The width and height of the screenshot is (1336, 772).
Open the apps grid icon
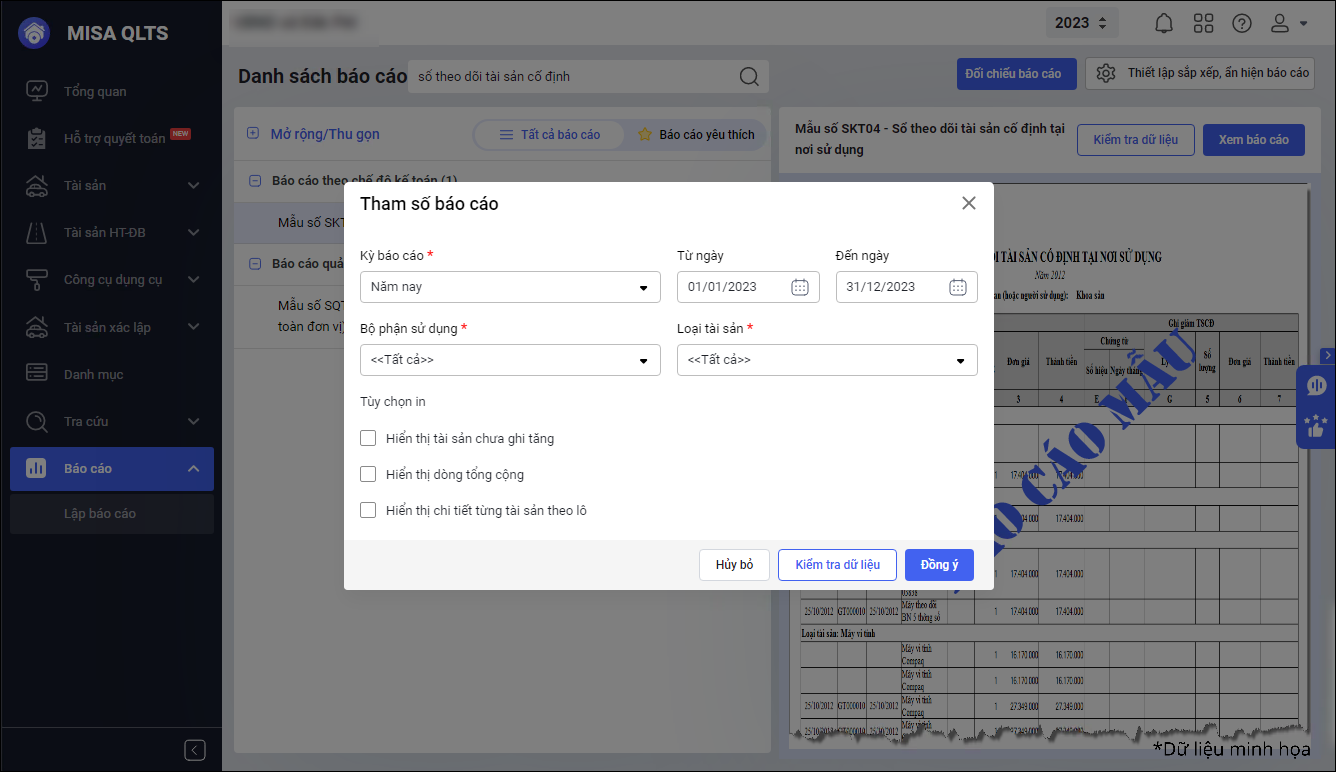pos(1203,23)
